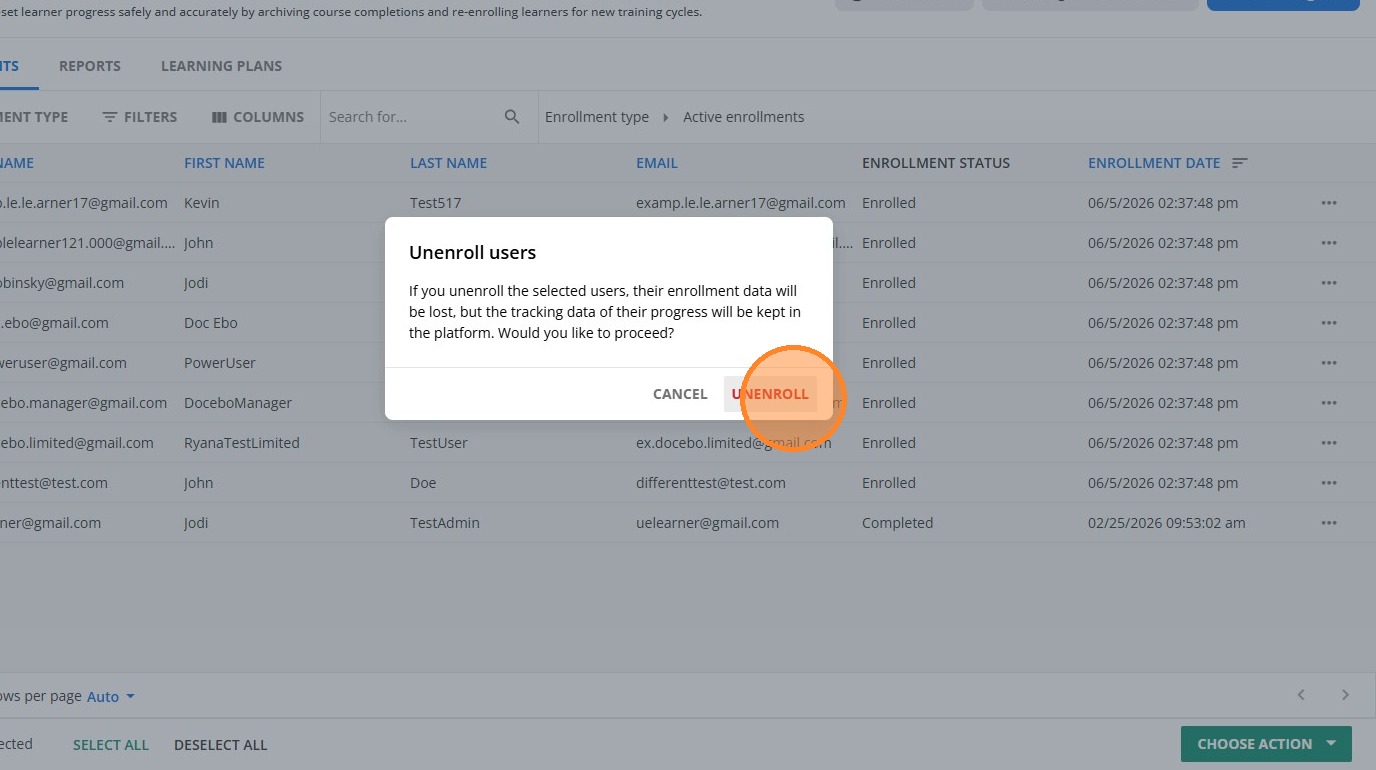Sort by Last Name column header
Screen dimensions: 1376x770
pos(448,163)
